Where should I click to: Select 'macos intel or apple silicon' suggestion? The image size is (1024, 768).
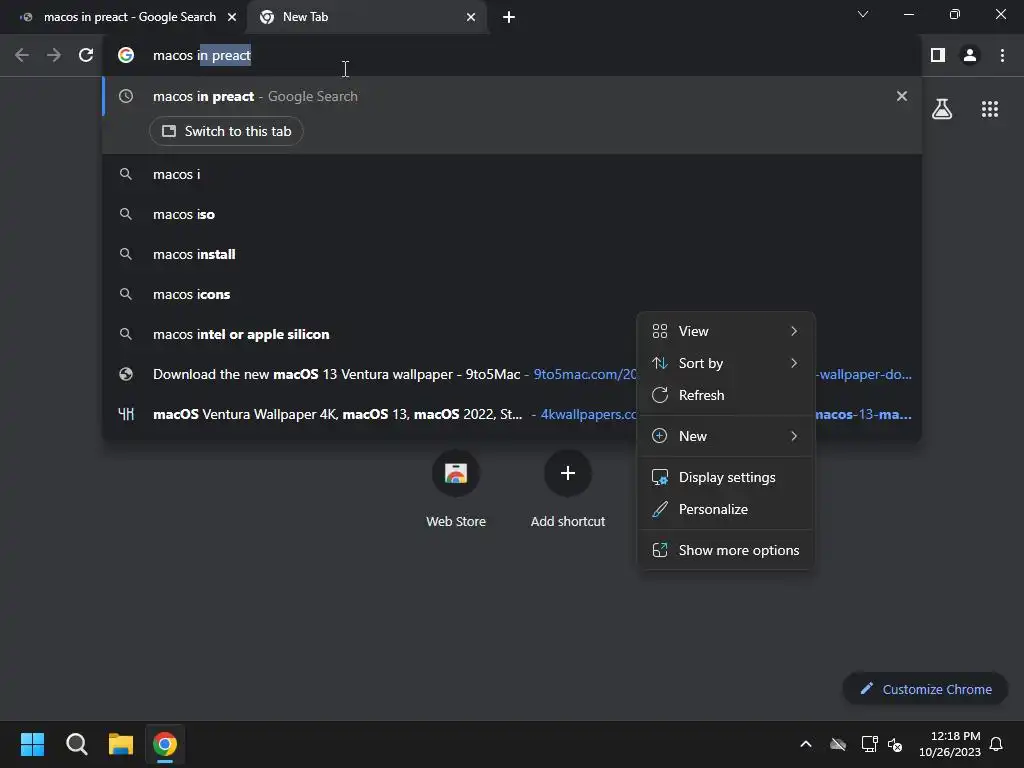click(x=370, y=334)
